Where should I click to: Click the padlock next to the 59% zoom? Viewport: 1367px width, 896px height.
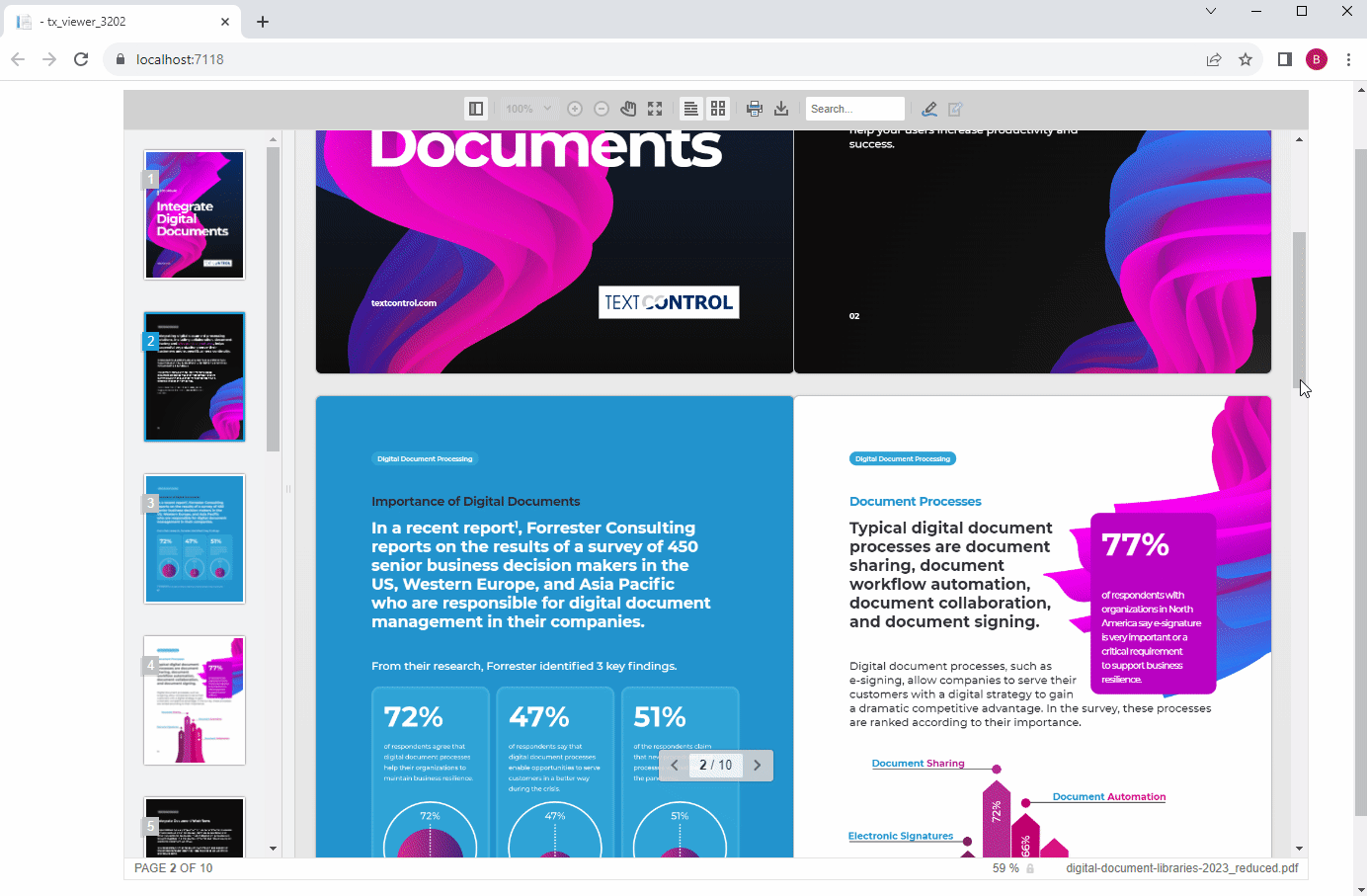coord(1028,868)
